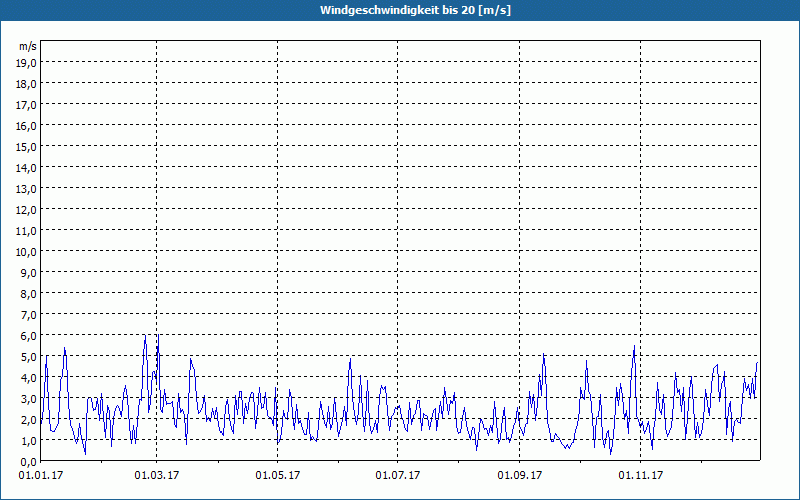
Task: Click the 01.11.17 date on x-axis
Action: (x=639, y=476)
